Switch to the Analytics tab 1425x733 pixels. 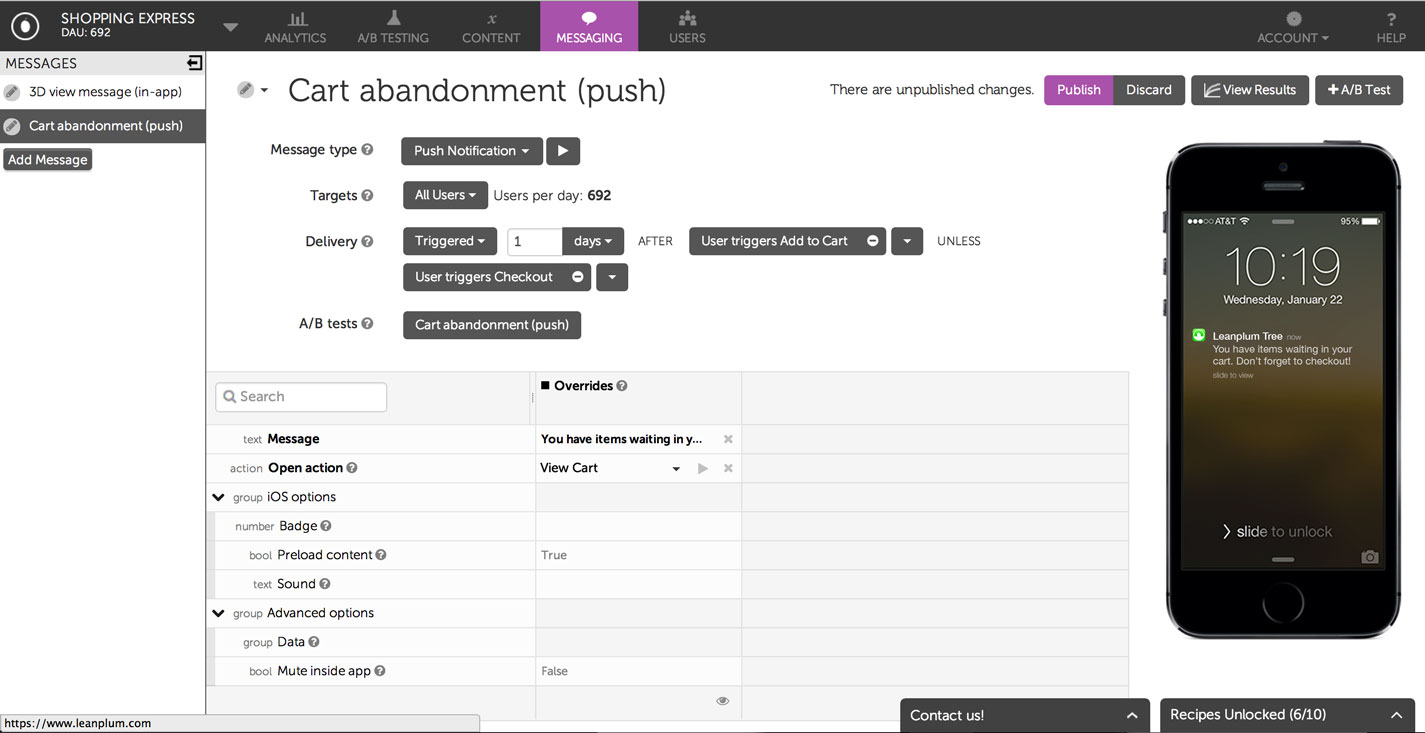click(x=295, y=26)
